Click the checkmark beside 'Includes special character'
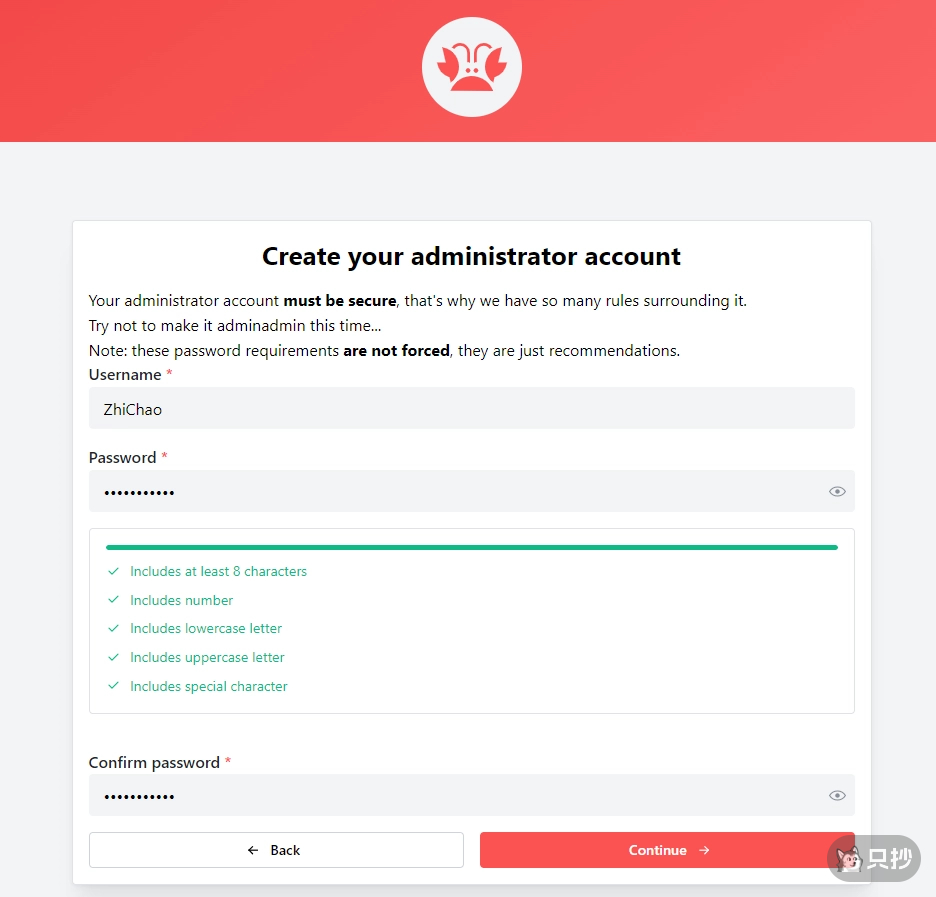This screenshot has height=897, width=936. 113,686
